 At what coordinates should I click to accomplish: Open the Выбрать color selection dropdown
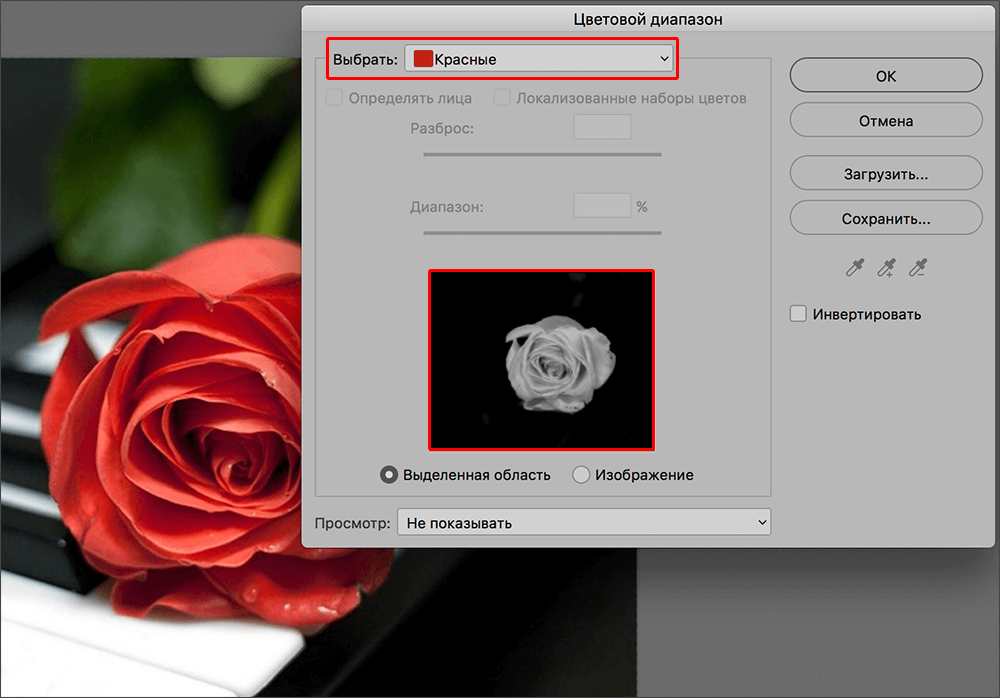pyautogui.click(x=540, y=58)
